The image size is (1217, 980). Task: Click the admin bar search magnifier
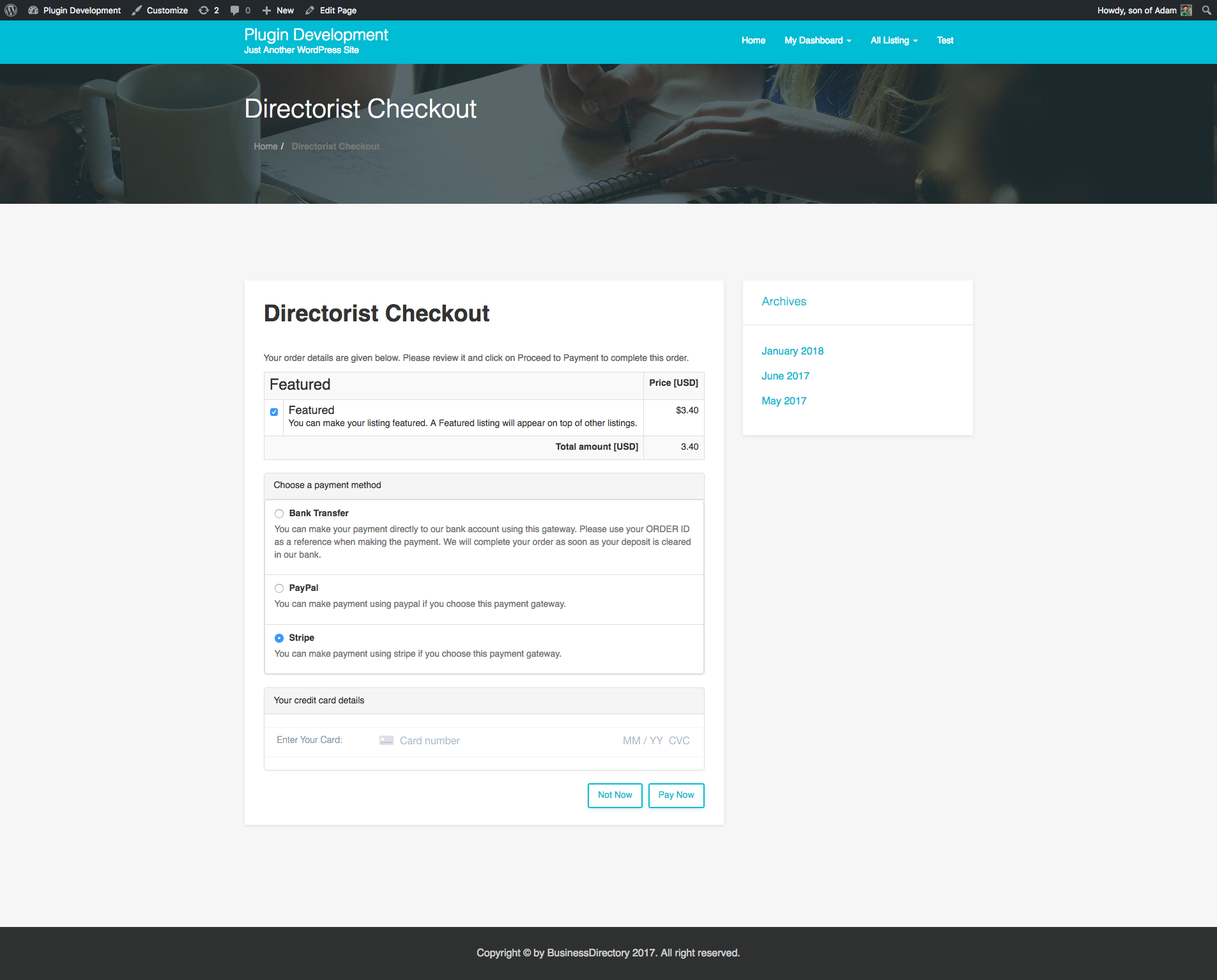click(1206, 10)
